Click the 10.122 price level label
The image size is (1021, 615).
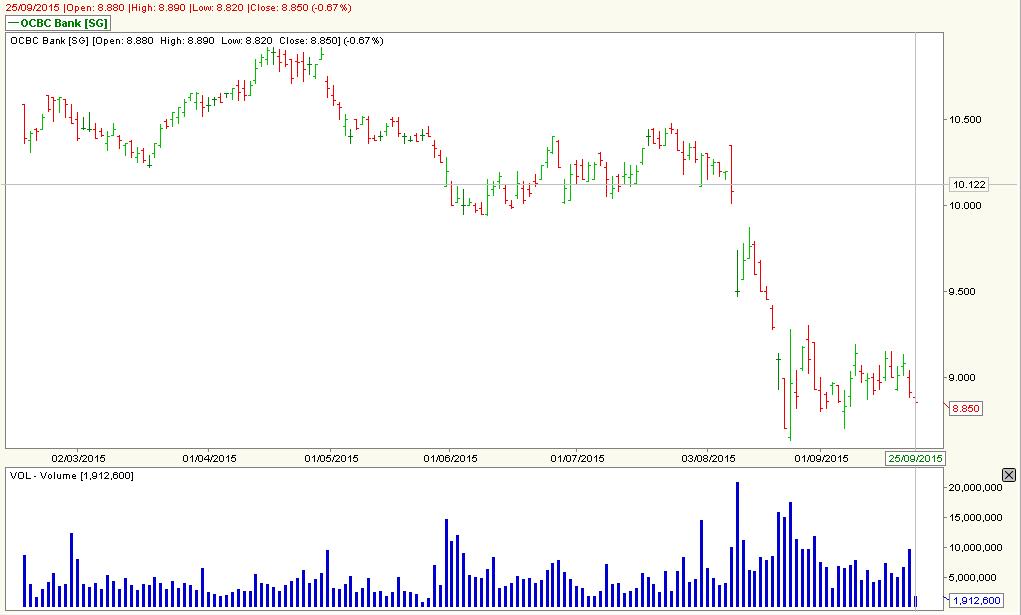[x=968, y=184]
